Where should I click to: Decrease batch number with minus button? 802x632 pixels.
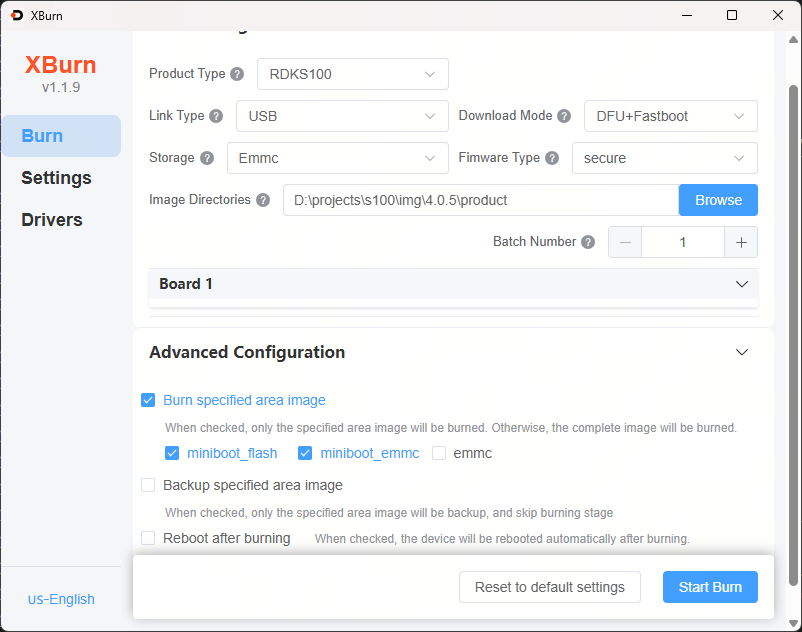point(625,242)
